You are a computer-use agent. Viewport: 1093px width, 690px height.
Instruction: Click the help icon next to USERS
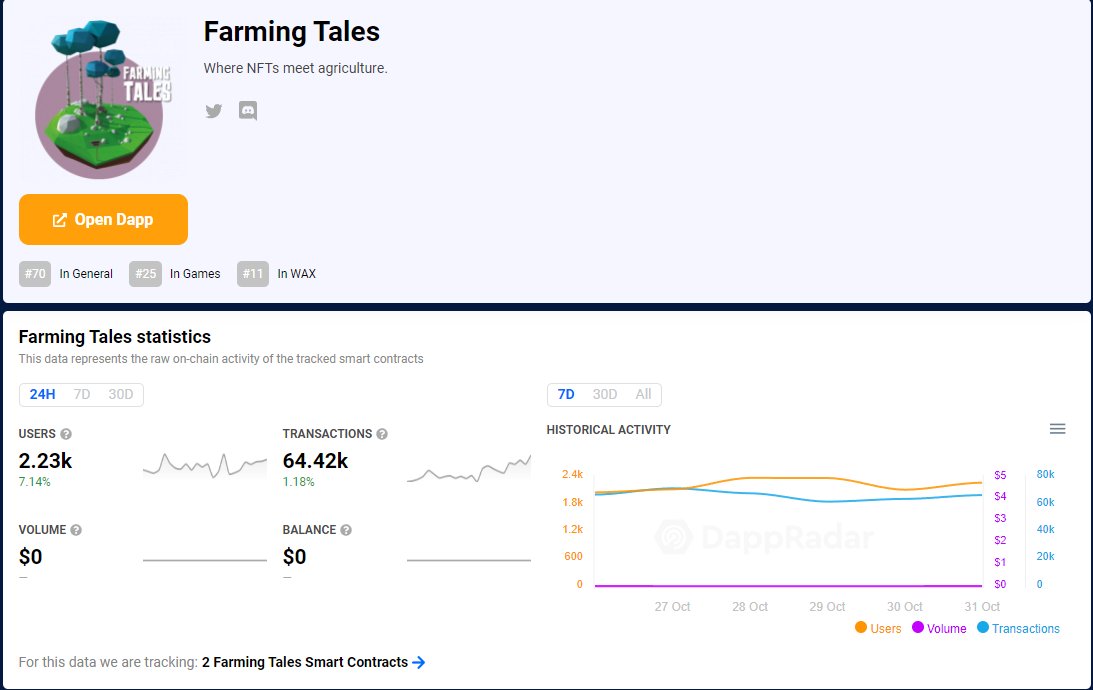click(x=66, y=434)
